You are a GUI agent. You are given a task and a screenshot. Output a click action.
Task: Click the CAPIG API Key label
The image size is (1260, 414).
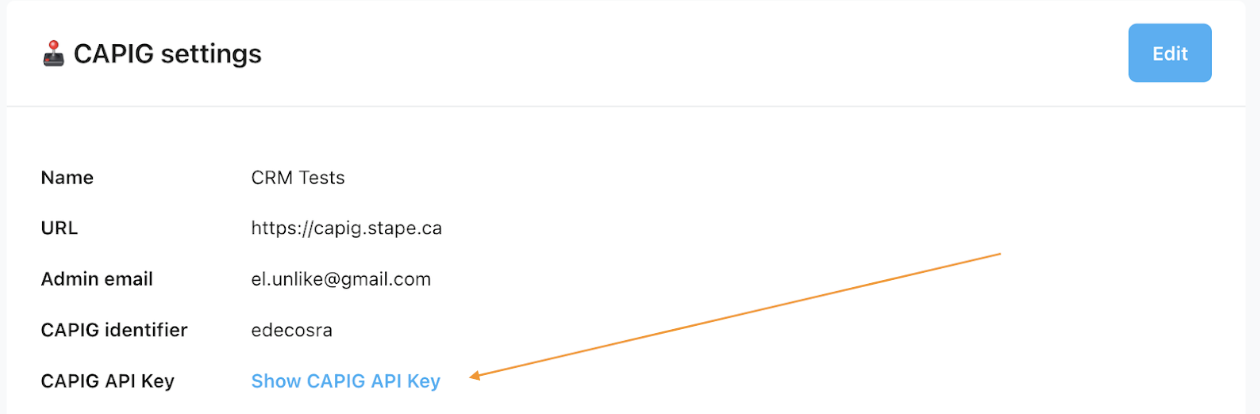pyautogui.click(x=108, y=381)
